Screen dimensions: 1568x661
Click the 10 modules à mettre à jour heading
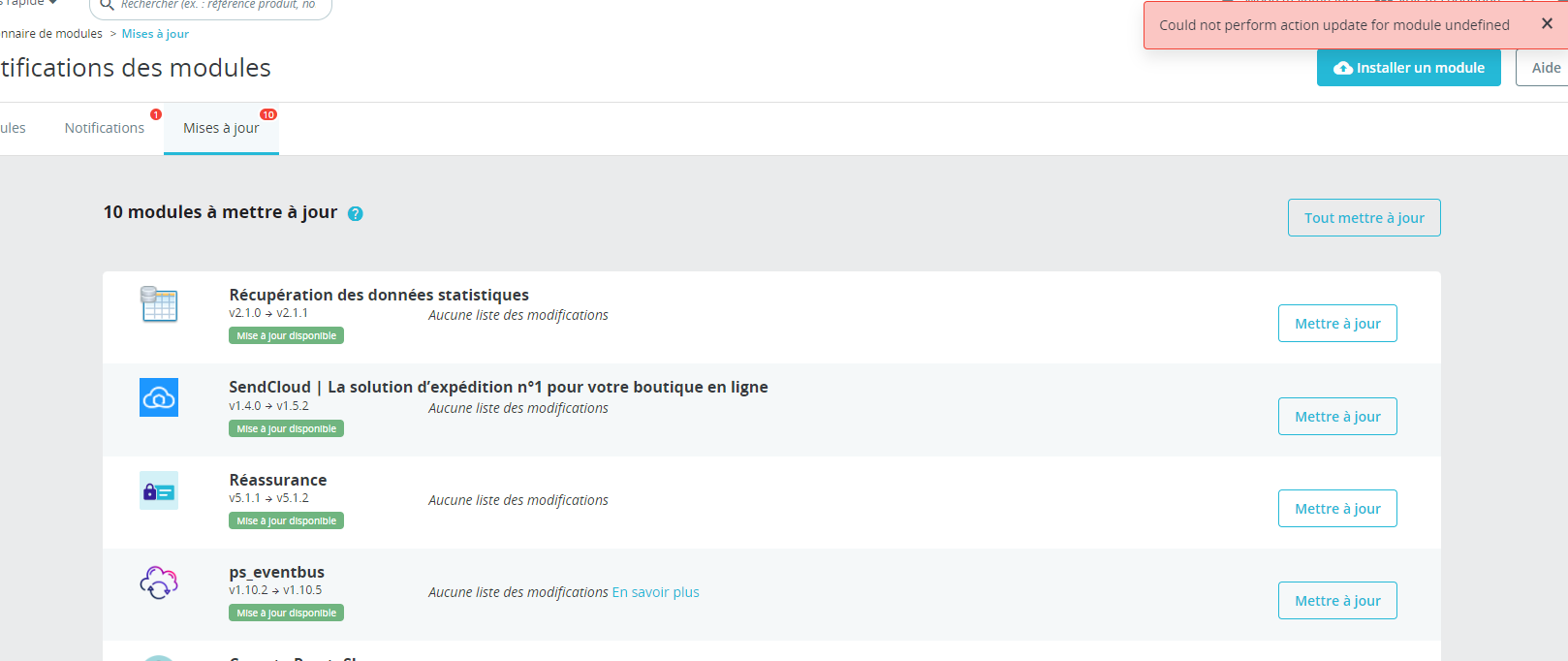tap(221, 212)
